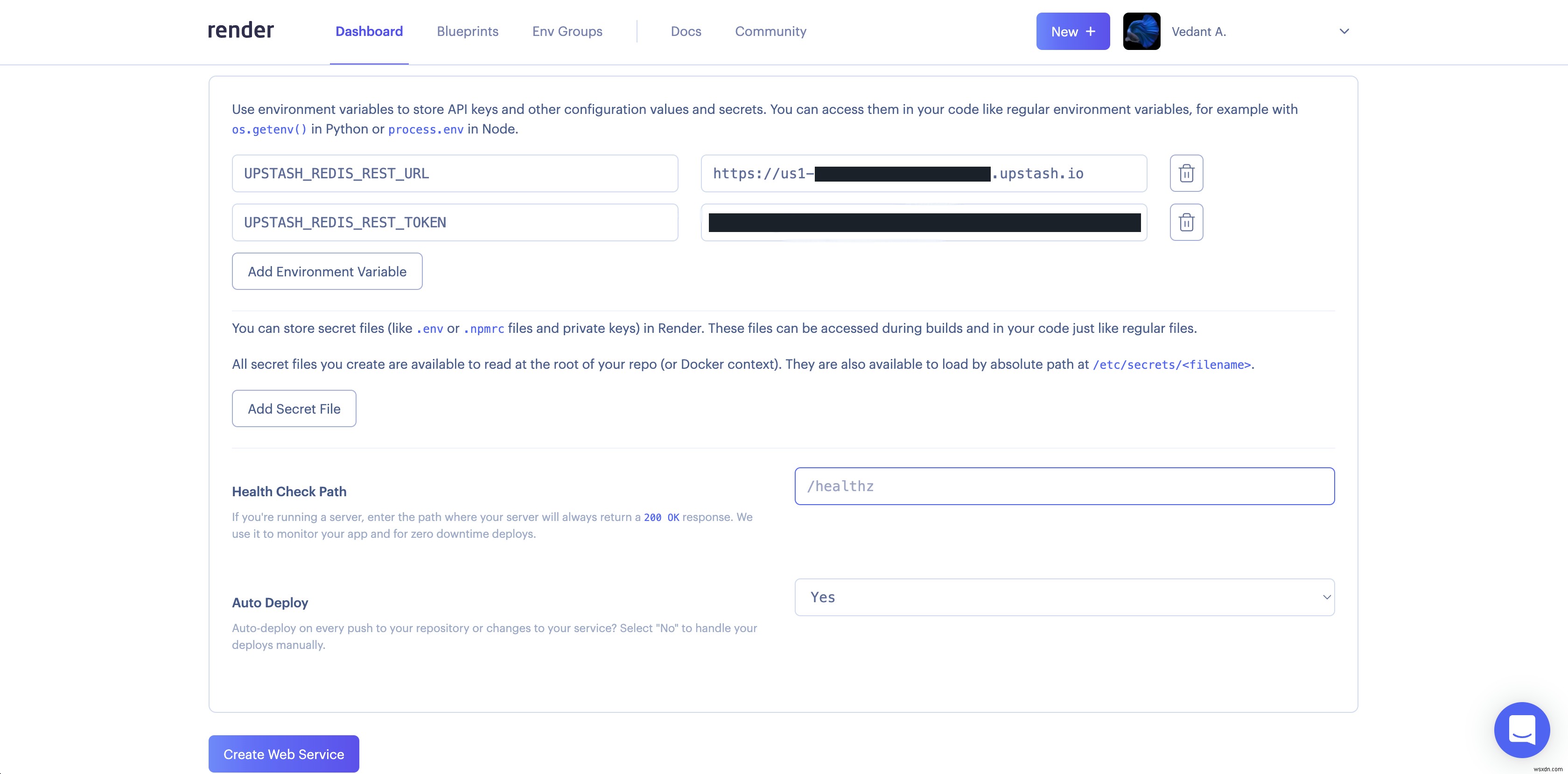Open the Dashboard tab
Image resolution: width=1568 pixels, height=774 pixels.
(369, 31)
